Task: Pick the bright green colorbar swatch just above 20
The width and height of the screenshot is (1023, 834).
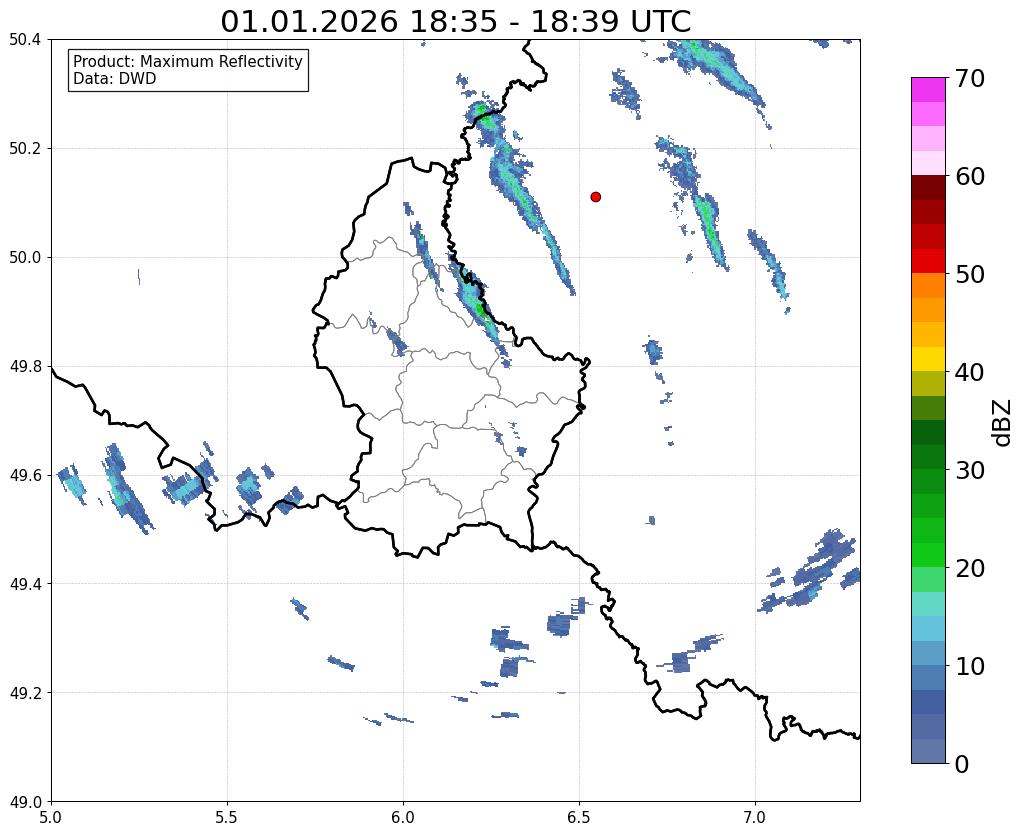Action: pyautogui.click(x=928, y=555)
